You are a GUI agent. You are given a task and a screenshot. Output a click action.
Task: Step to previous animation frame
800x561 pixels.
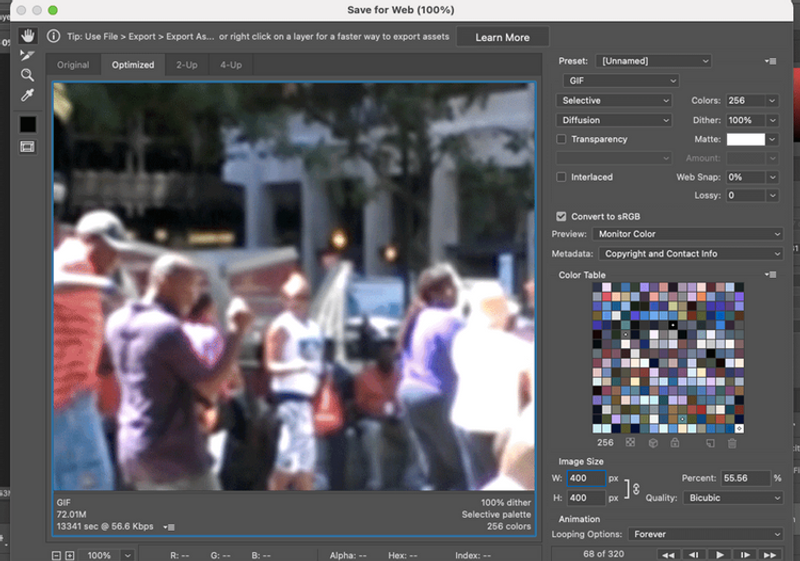point(694,555)
